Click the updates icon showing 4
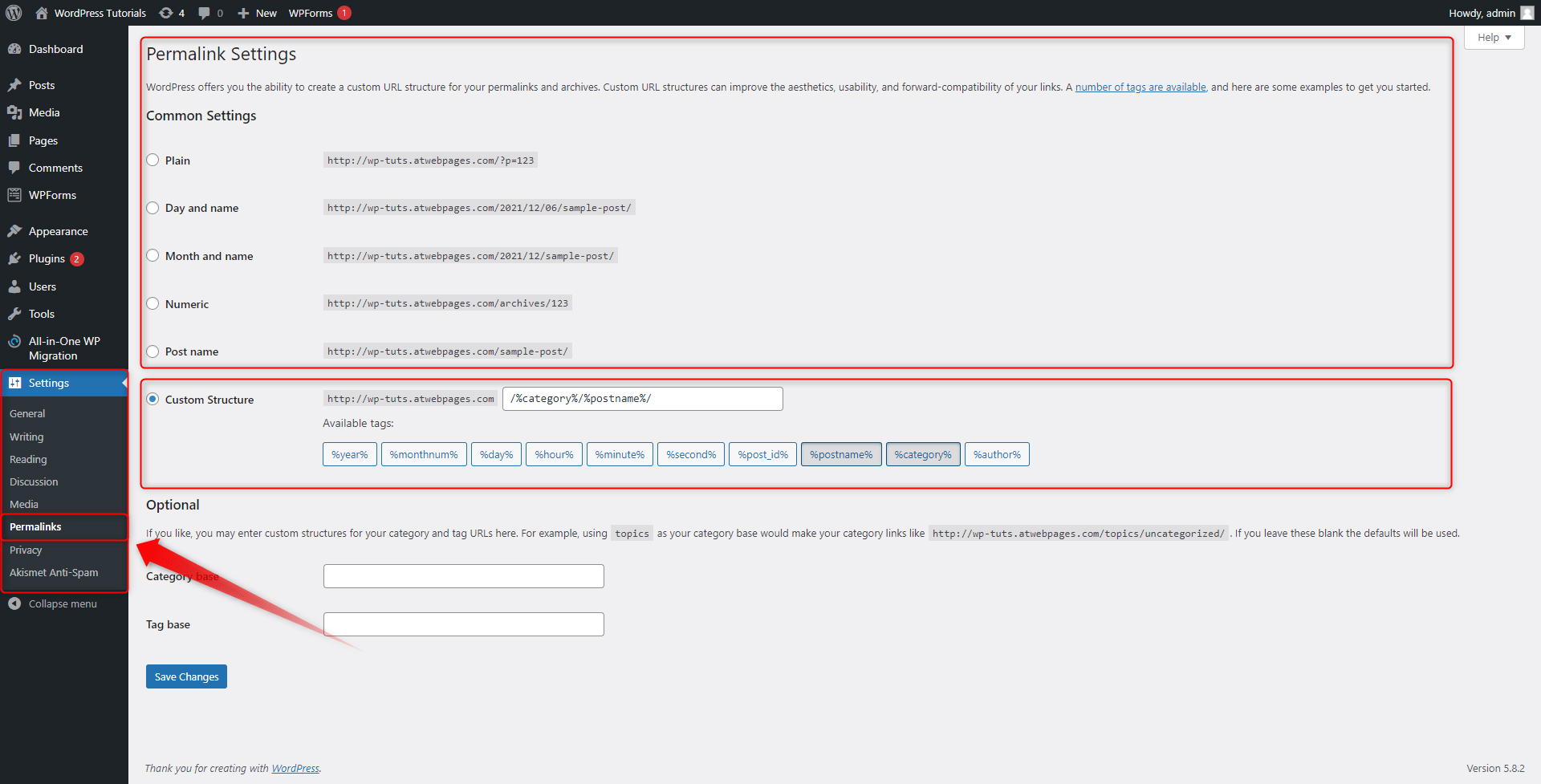 (x=166, y=13)
